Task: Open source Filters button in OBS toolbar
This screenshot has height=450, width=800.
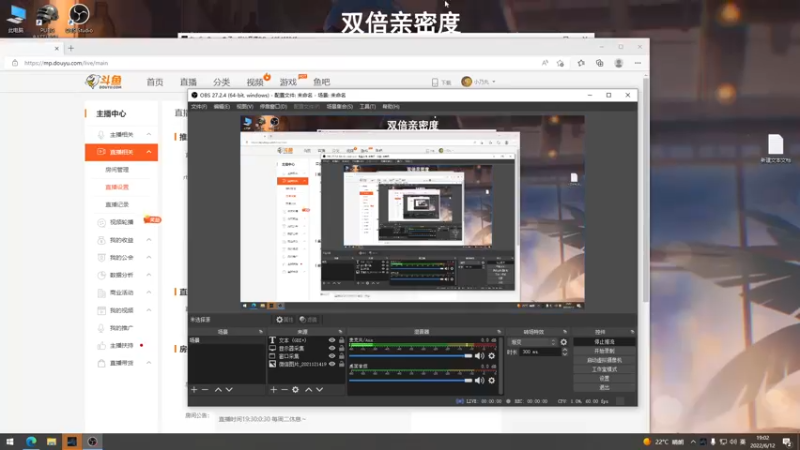Action: [308, 319]
